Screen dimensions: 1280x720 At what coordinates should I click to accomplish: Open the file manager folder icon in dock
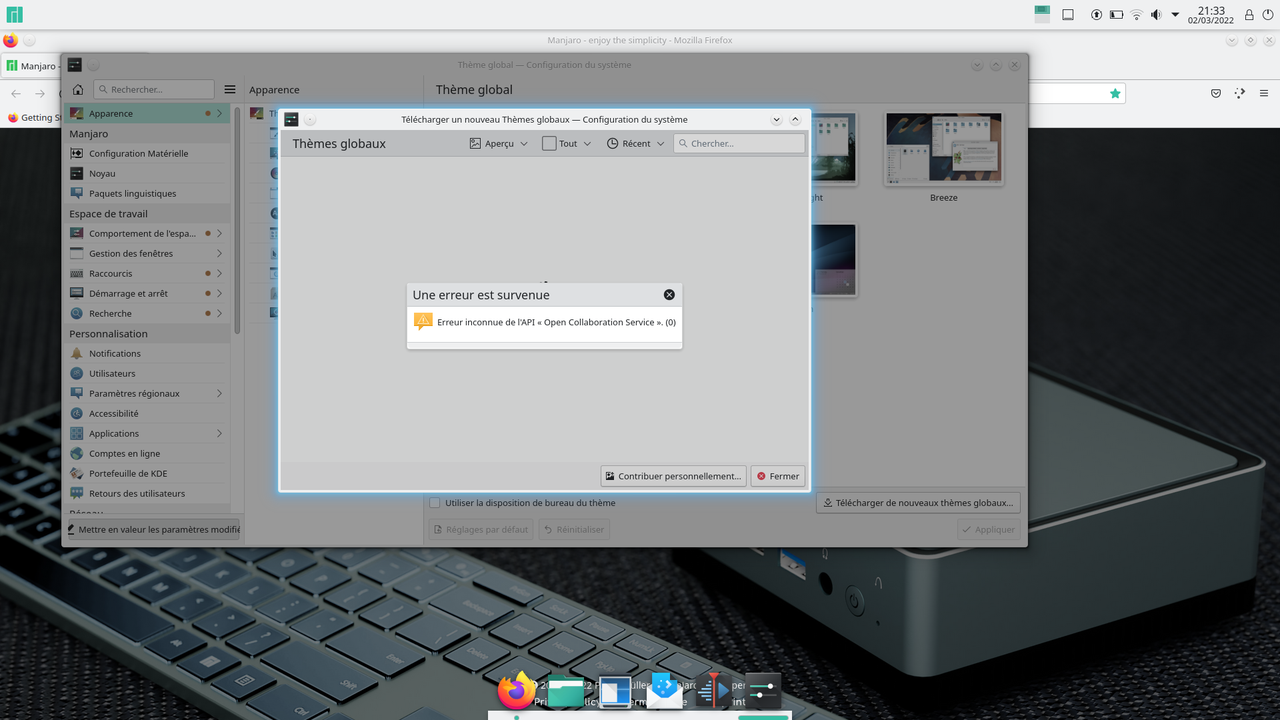(x=566, y=691)
